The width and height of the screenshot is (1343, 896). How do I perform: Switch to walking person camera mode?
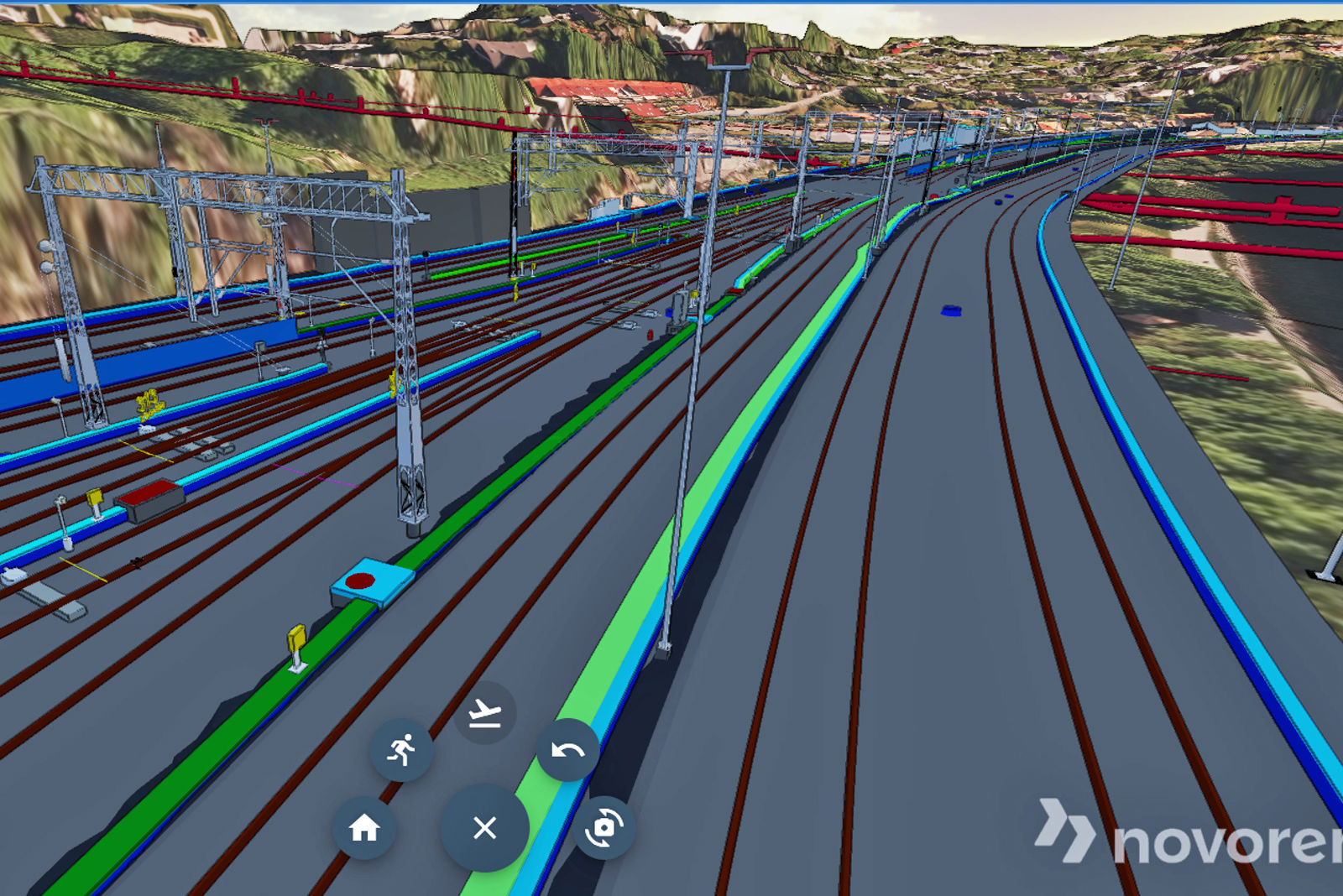point(401,749)
